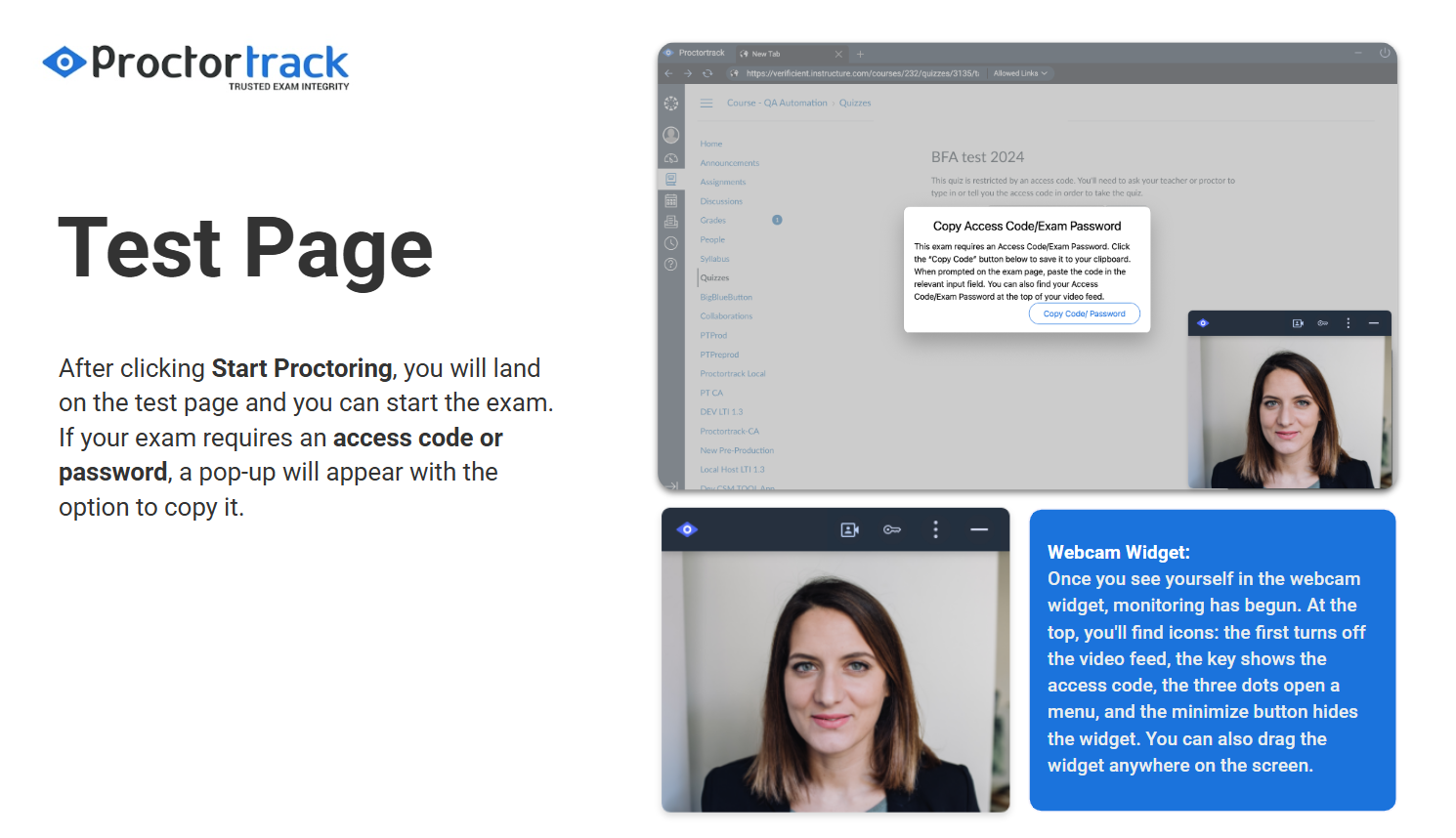Open the three-dots menu on the small widget

(x=1349, y=323)
